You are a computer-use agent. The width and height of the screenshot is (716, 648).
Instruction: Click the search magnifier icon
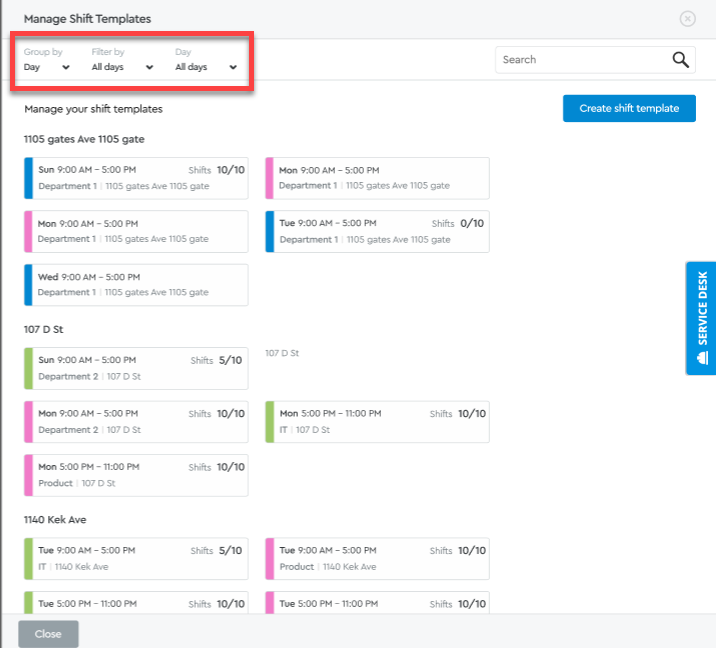680,60
